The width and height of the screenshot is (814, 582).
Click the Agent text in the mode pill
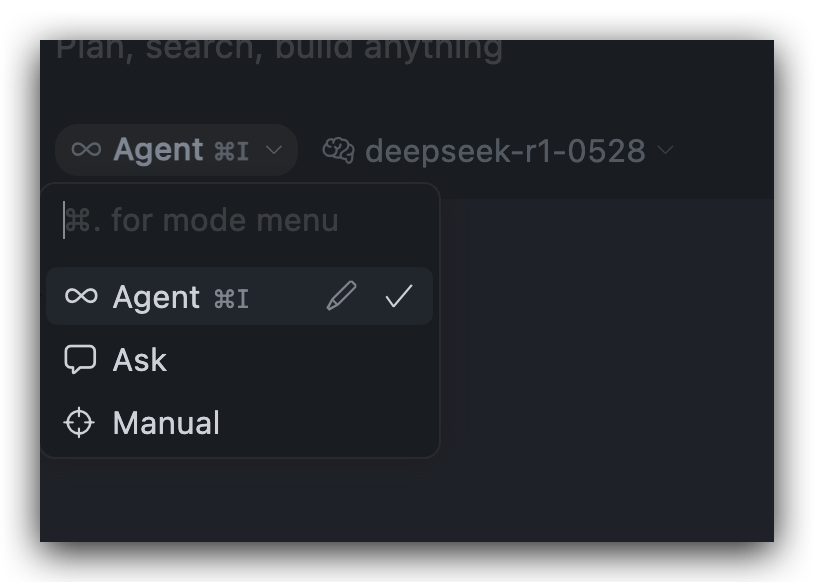pyautogui.click(x=158, y=150)
